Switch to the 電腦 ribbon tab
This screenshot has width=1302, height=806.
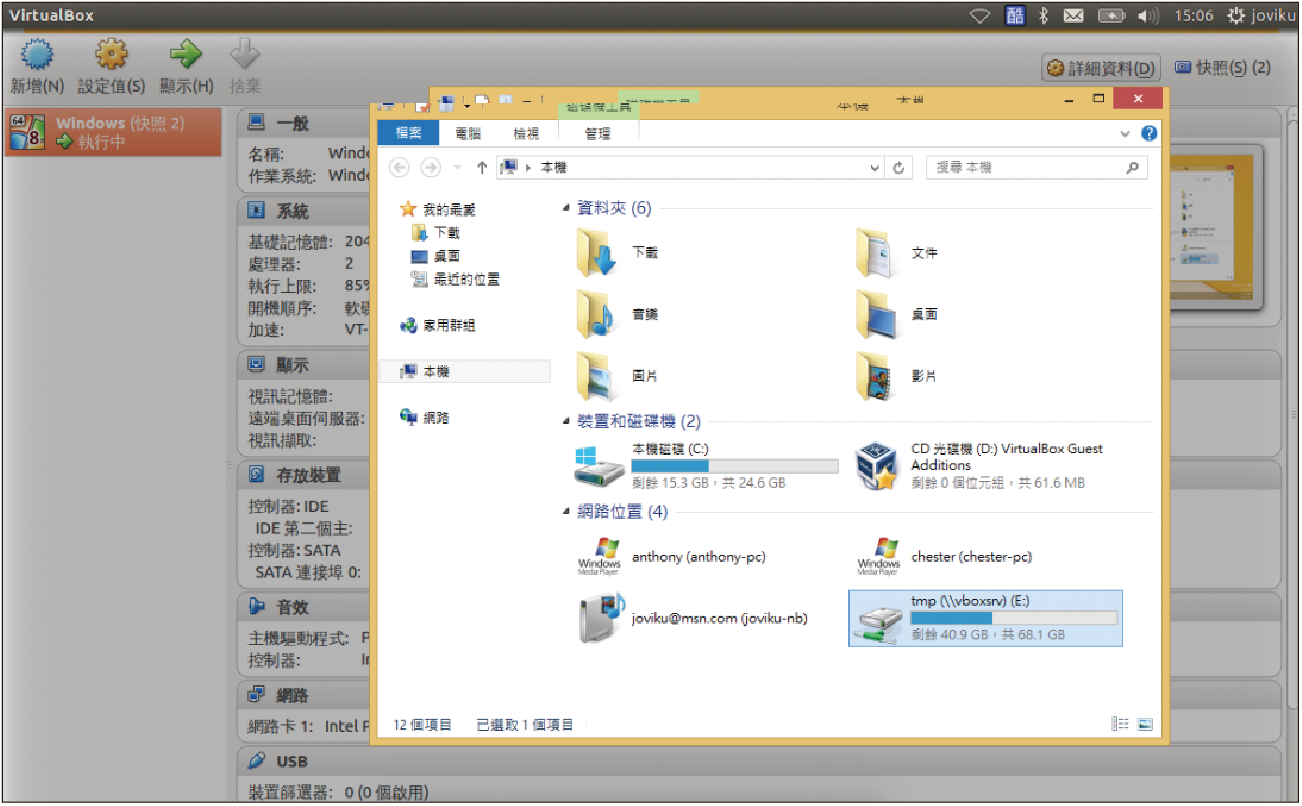coord(468,133)
